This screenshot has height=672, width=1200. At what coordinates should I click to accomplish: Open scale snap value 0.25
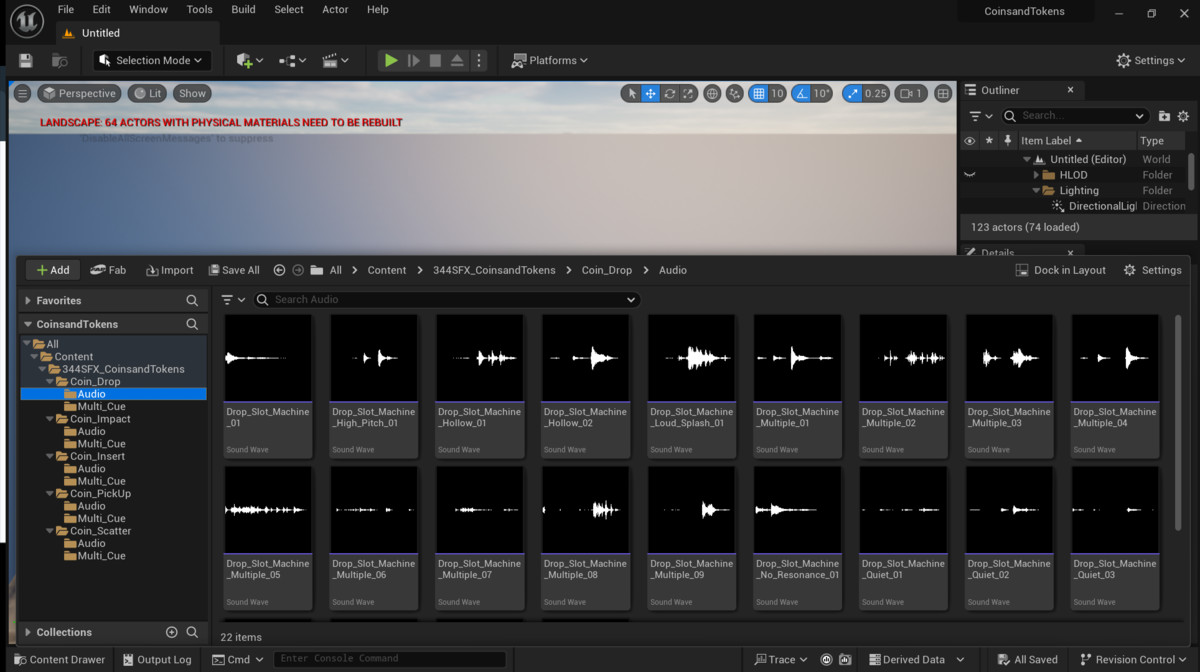[876, 93]
